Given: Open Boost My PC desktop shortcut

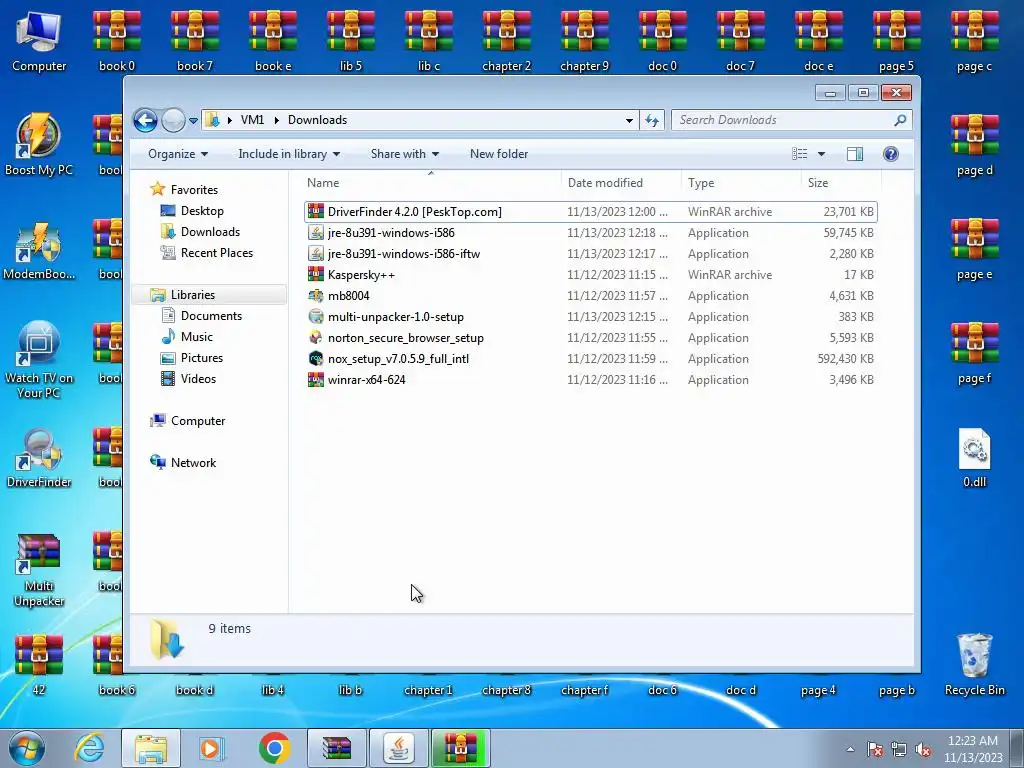Looking at the screenshot, I should pyautogui.click(x=39, y=144).
